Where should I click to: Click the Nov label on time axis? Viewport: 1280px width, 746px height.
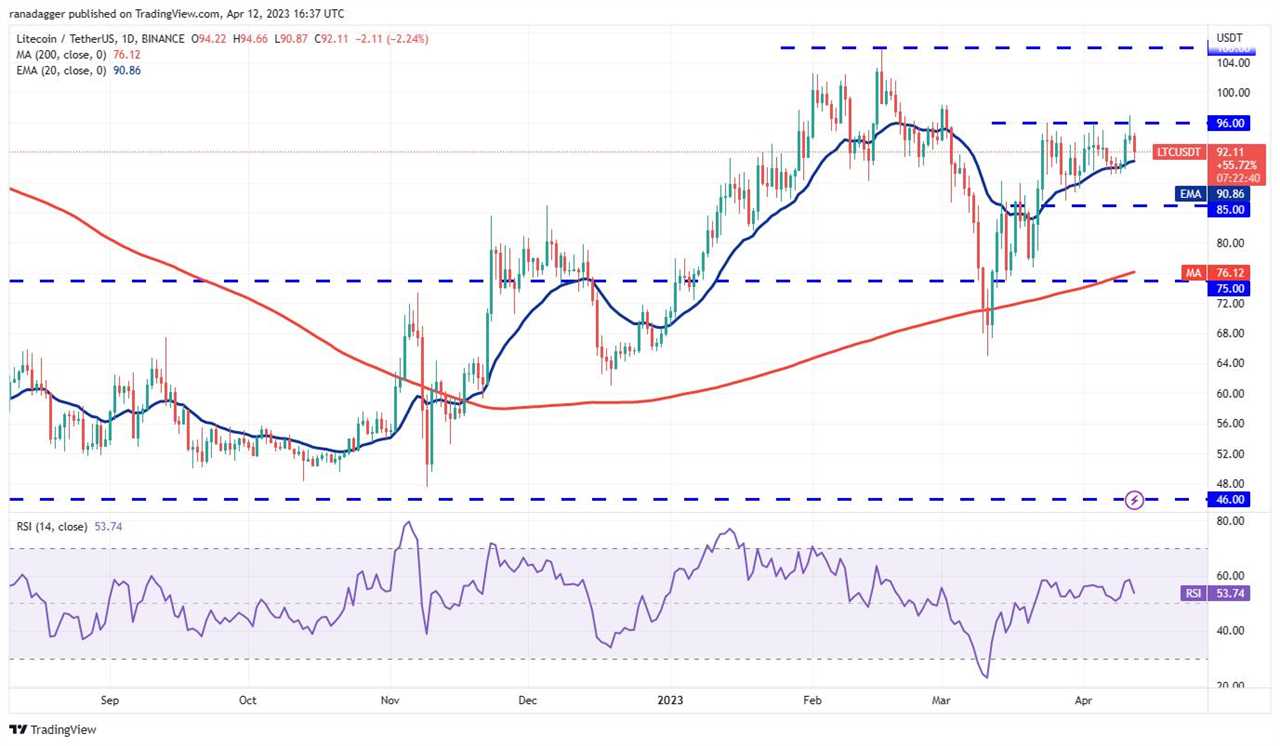pyautogui.click(x=388, y=700)
